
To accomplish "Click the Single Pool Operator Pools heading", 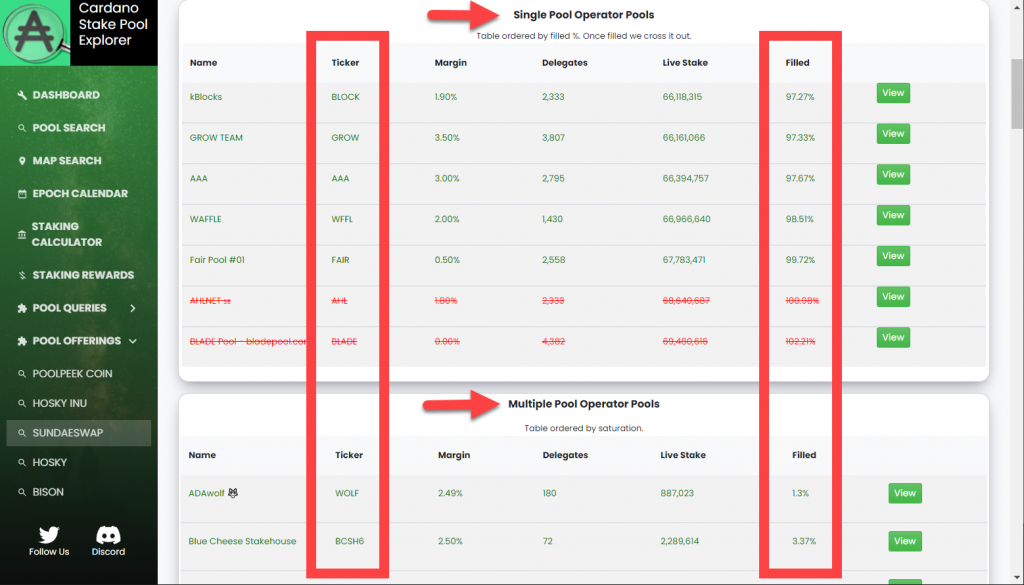I will click(584, 15).
